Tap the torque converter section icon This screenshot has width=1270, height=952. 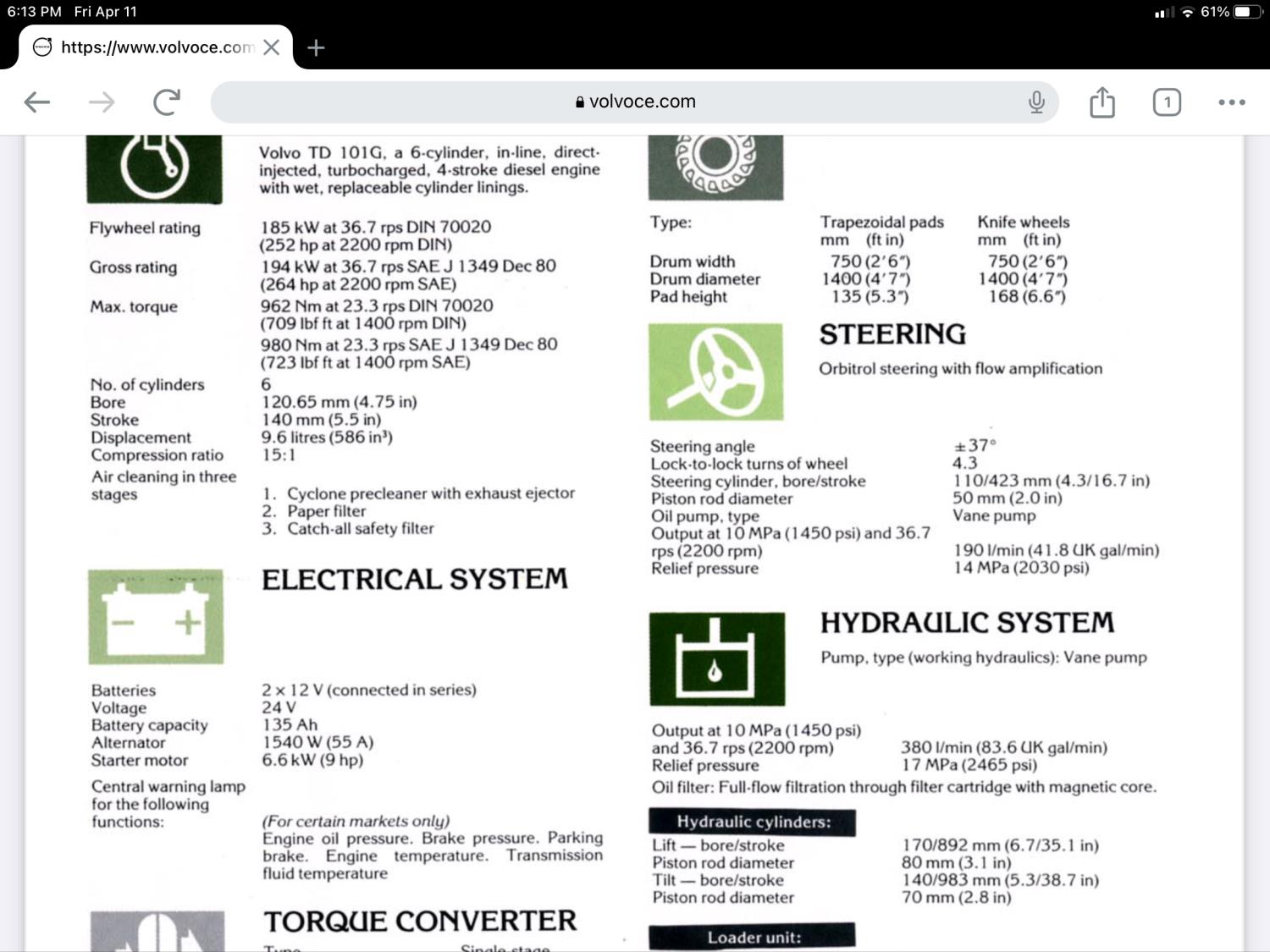tap(157, 931)
